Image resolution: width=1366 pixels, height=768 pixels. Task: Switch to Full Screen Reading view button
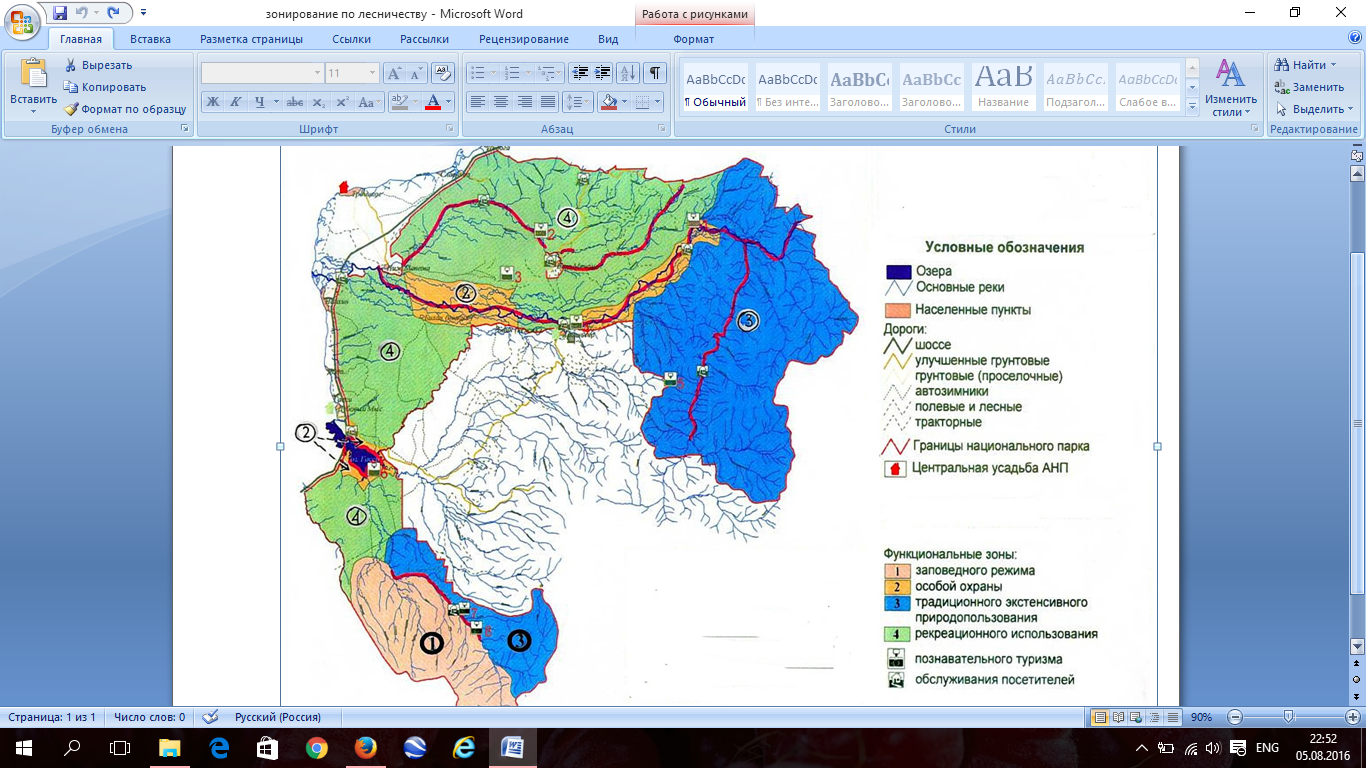coord(1118,717)
